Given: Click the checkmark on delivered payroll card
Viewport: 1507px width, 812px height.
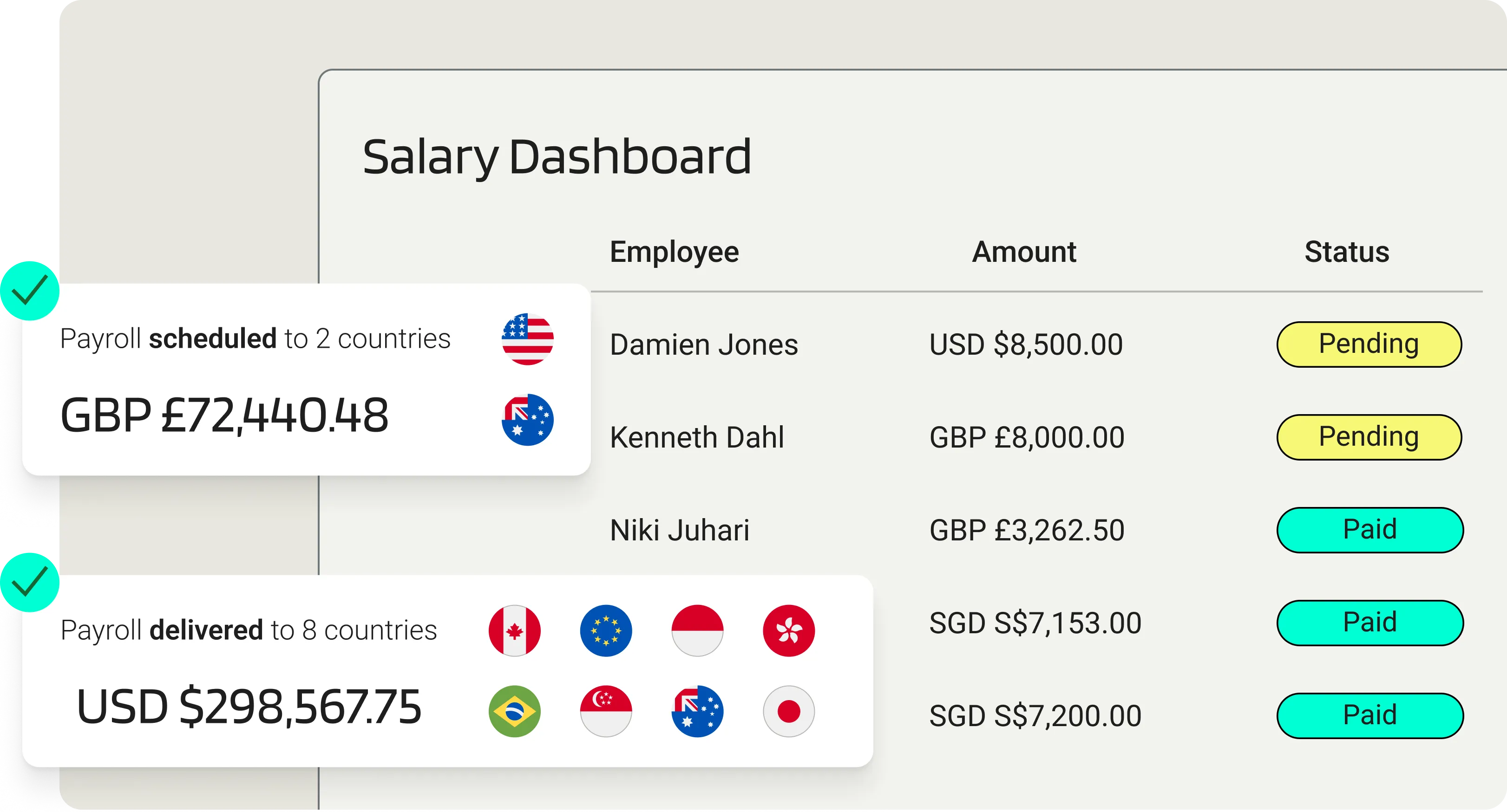Looking at the screenshot, I should click(30, 582).
